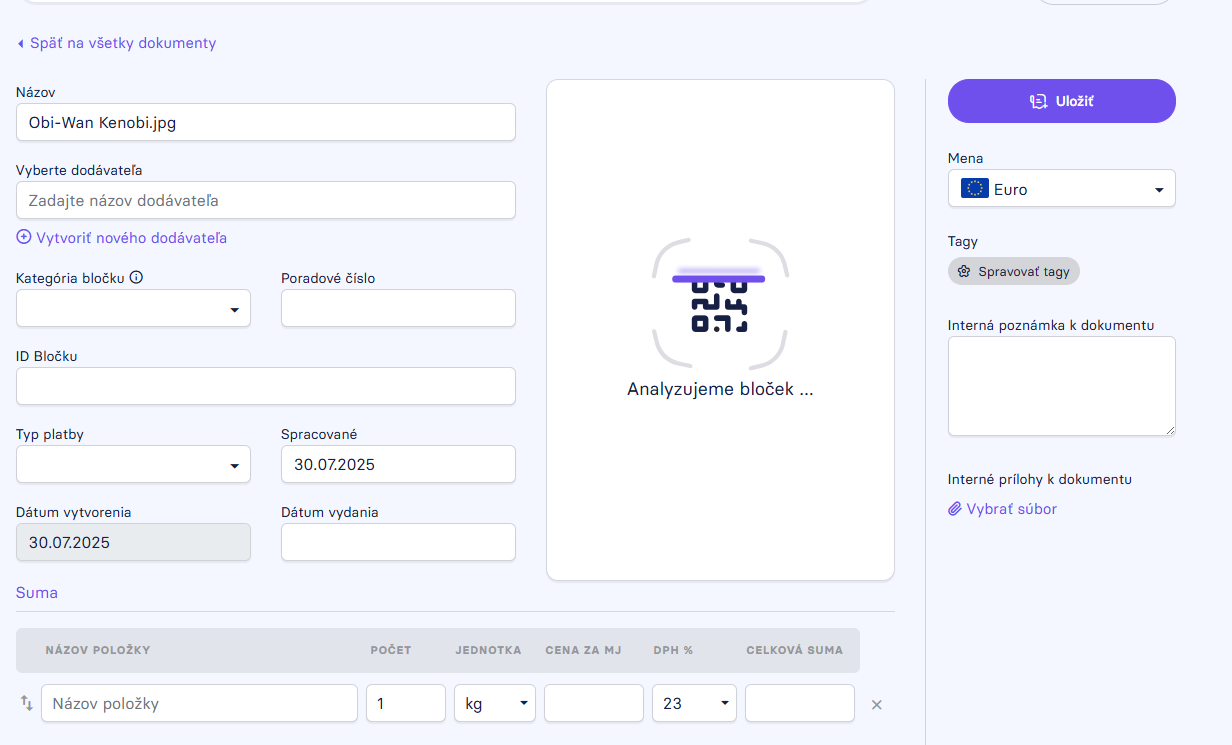The width and height of the screenshot is (1232, 745).
Task: Click the Cena za MJ price field
Action: (594, 703)
